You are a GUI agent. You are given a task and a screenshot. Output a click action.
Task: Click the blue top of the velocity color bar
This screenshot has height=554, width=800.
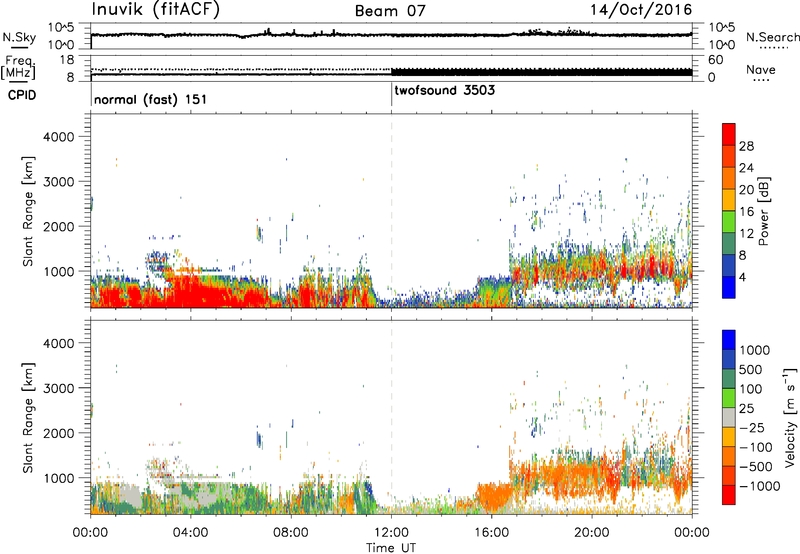[729, 340]
